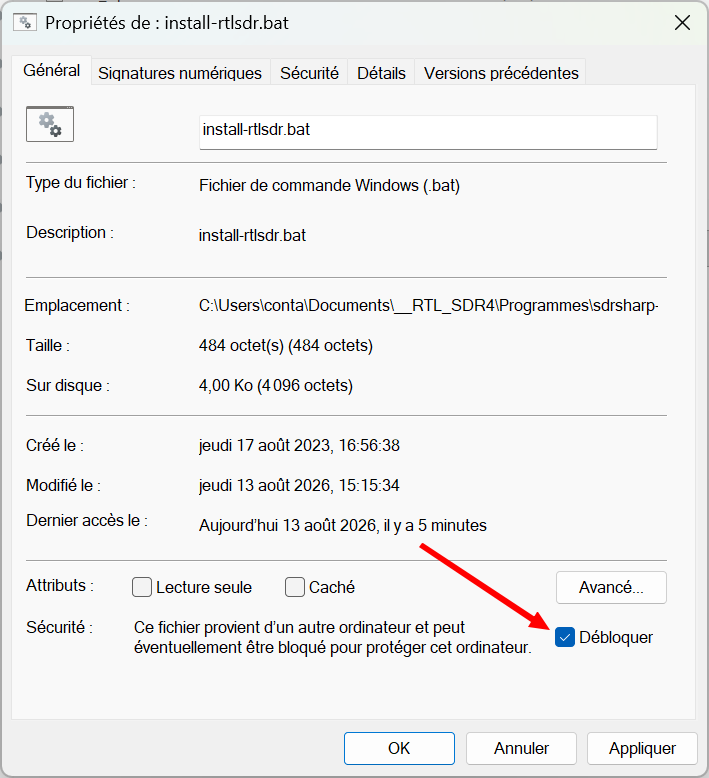Click the title text 'Propriétés de : install-rtlsdr.bat'
The image size is (709, 778).
pos(167,23)
